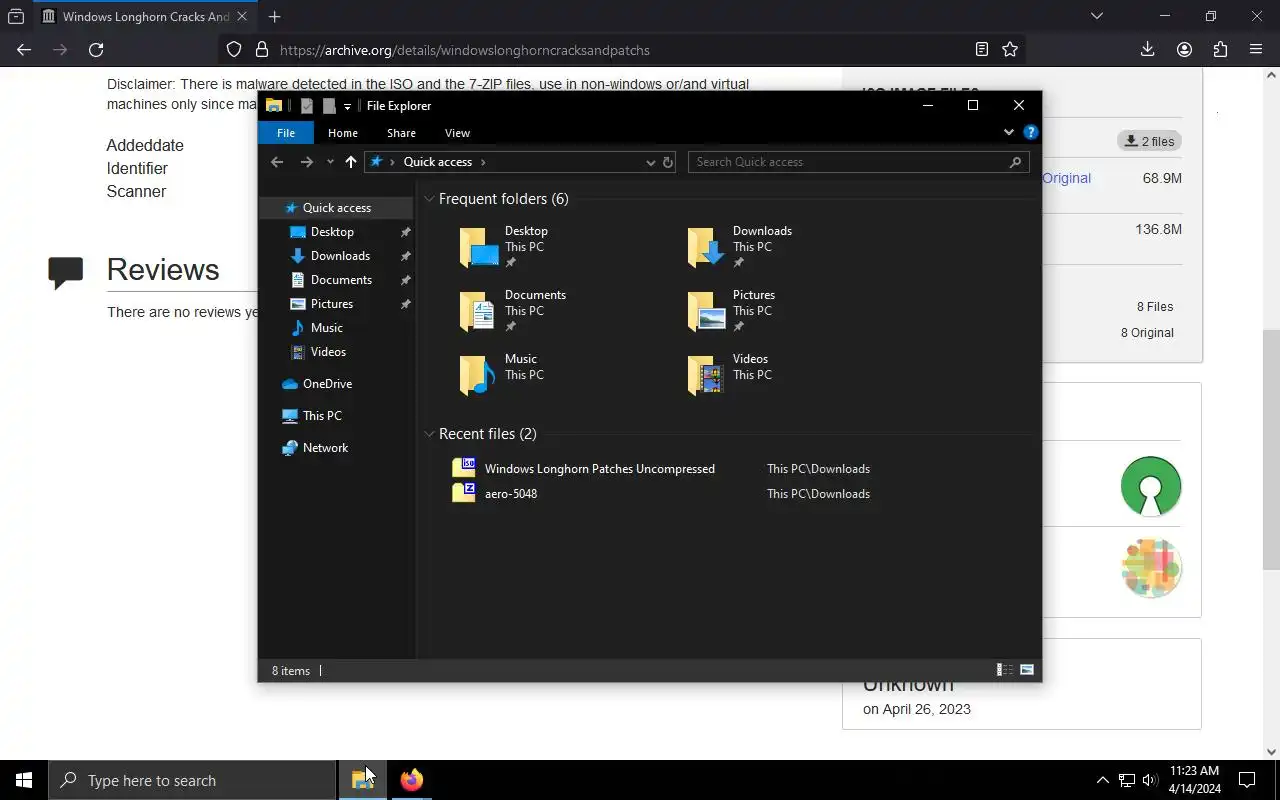Image resolution: width=1280 pixels, height=800 pixels.
Task: Select the aero-5048 recent file
Action: (510, 494)
